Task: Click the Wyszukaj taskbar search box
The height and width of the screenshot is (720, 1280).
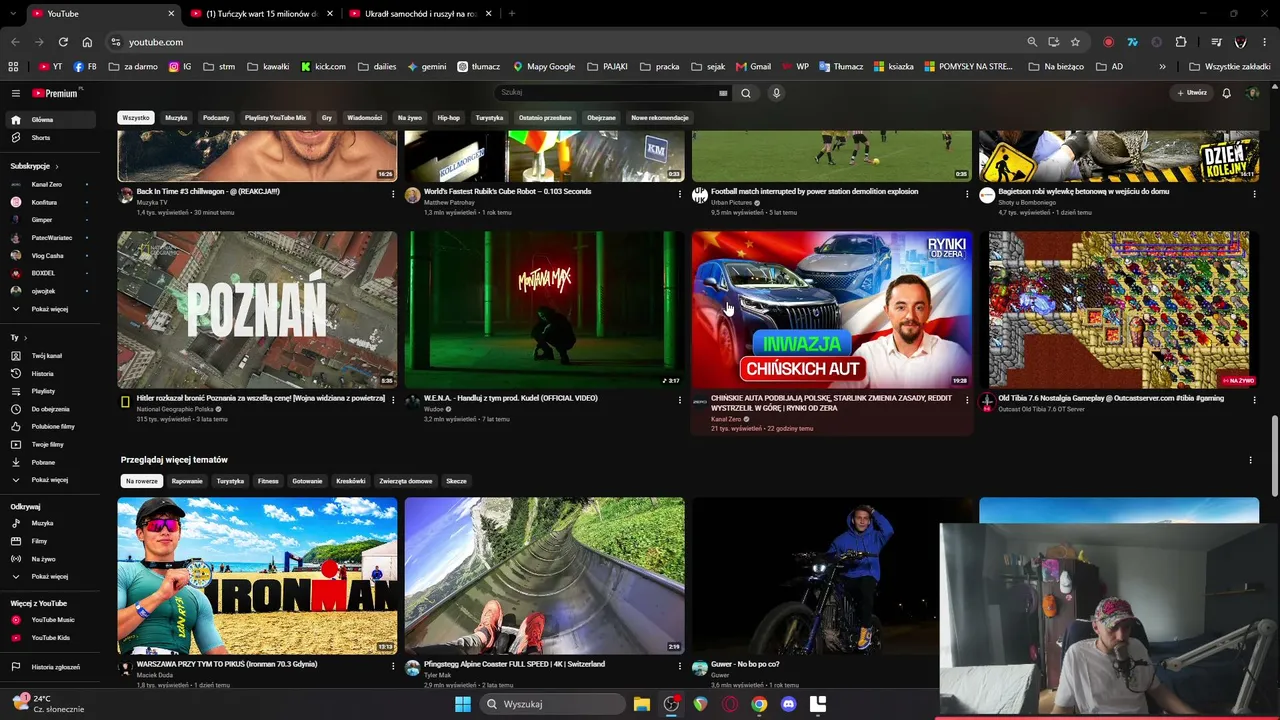Action: coord(552,704)
